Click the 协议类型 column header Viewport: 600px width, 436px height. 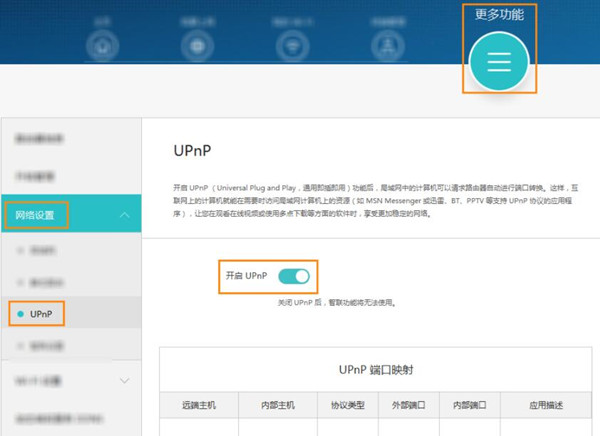pyautogui.click(x=348, y=405)
